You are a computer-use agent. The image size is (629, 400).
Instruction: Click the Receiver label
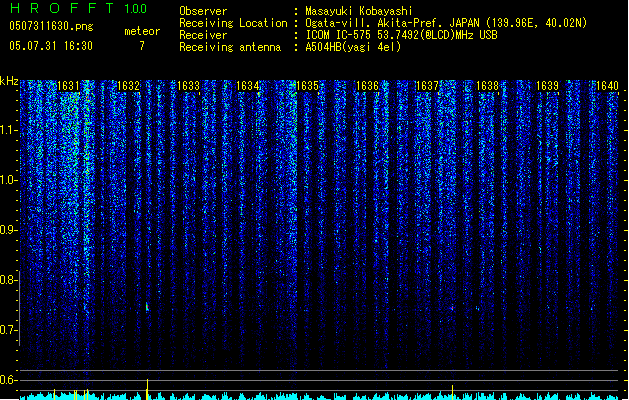(x=203, y=35)
